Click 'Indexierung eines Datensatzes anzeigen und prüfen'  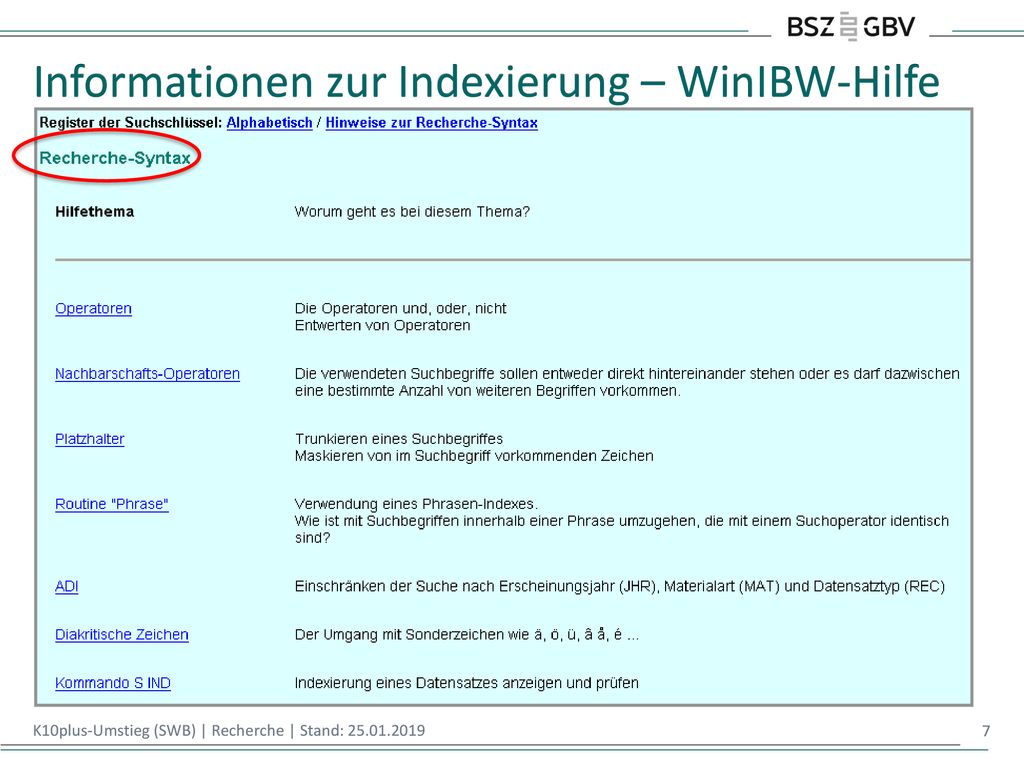pyautogui.click(x=466, y=683)
